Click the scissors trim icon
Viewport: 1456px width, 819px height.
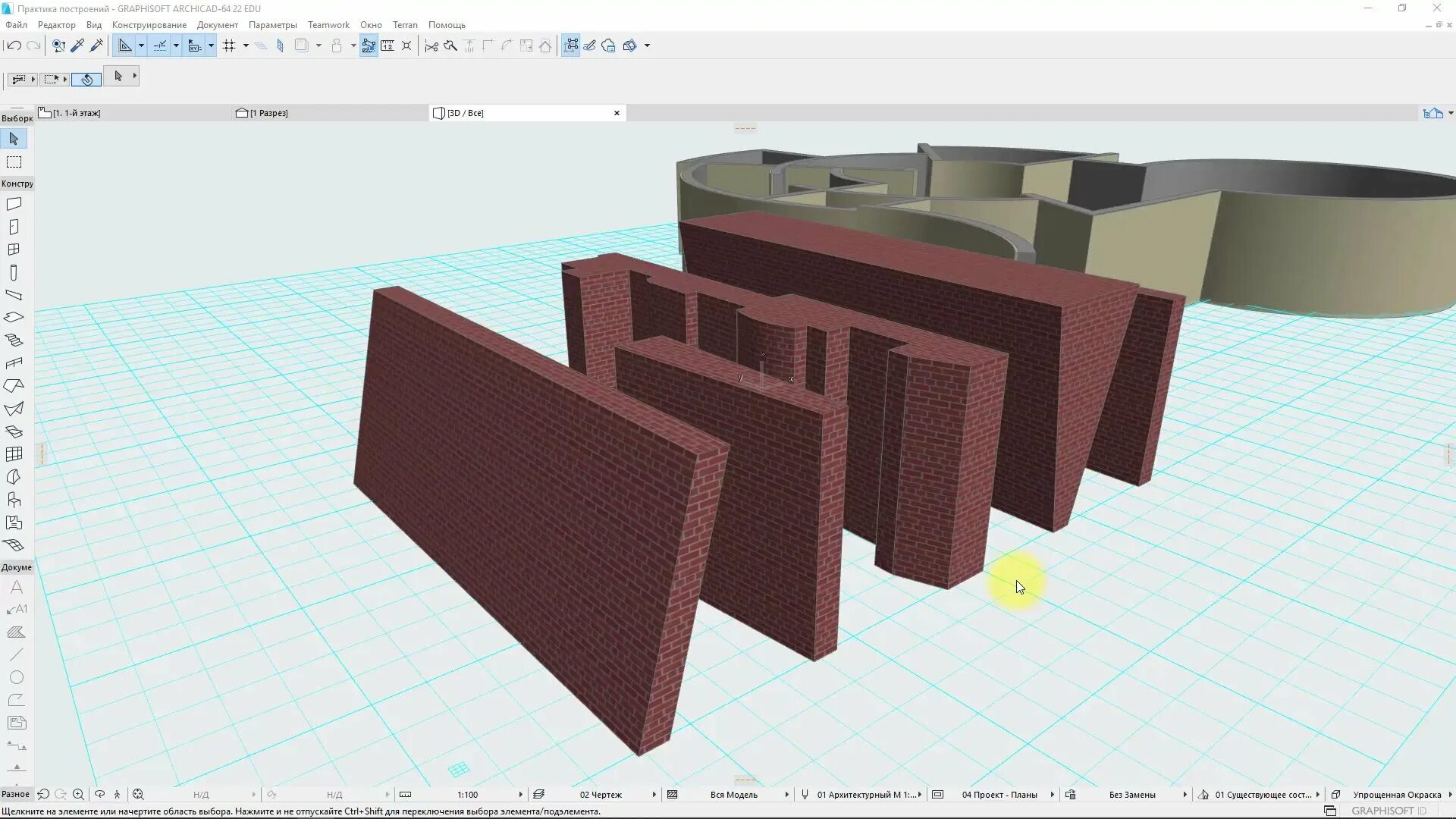coord(431,45)
